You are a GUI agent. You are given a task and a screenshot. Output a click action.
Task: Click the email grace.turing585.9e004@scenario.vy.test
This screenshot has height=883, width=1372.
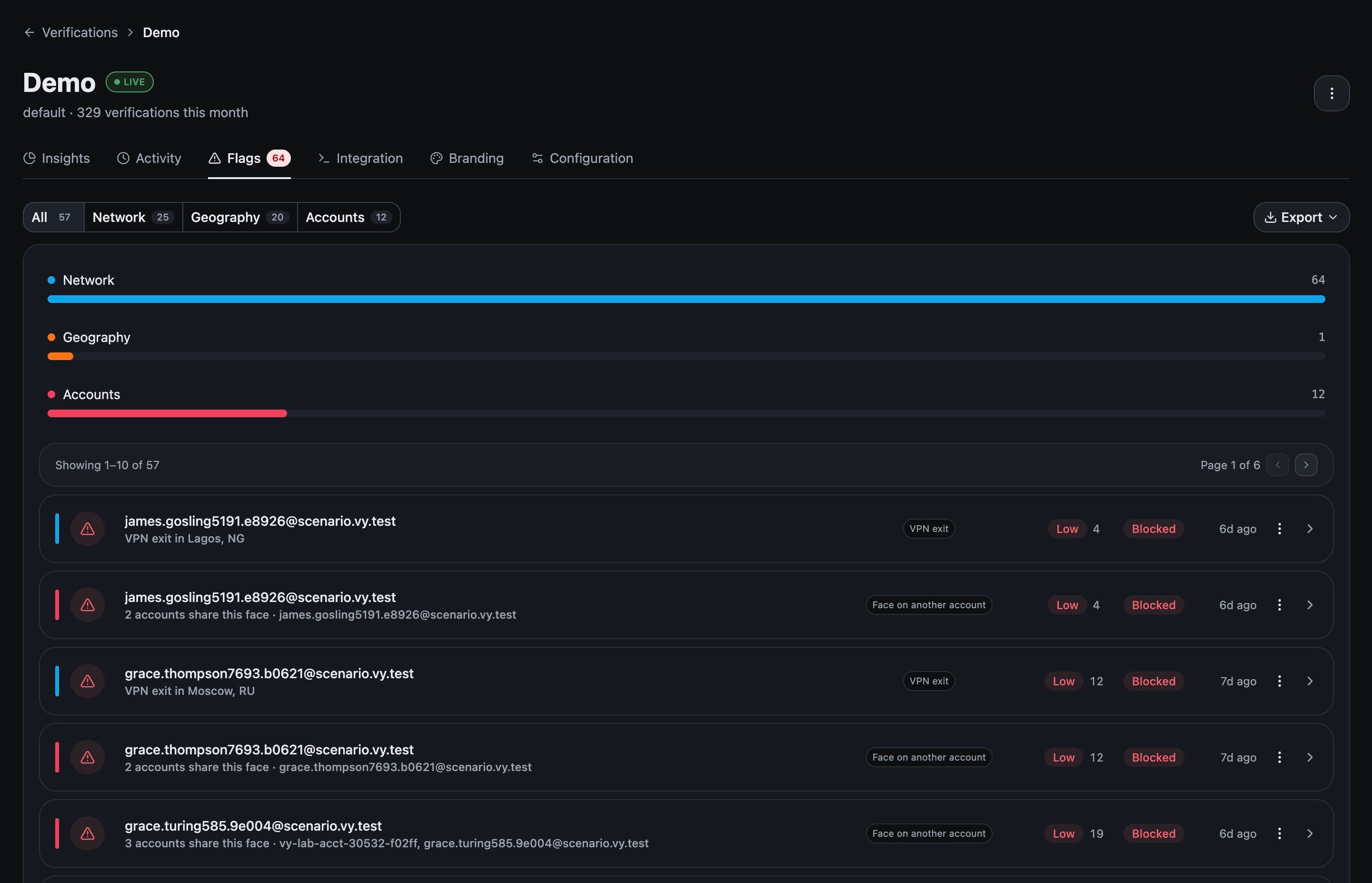253,826
